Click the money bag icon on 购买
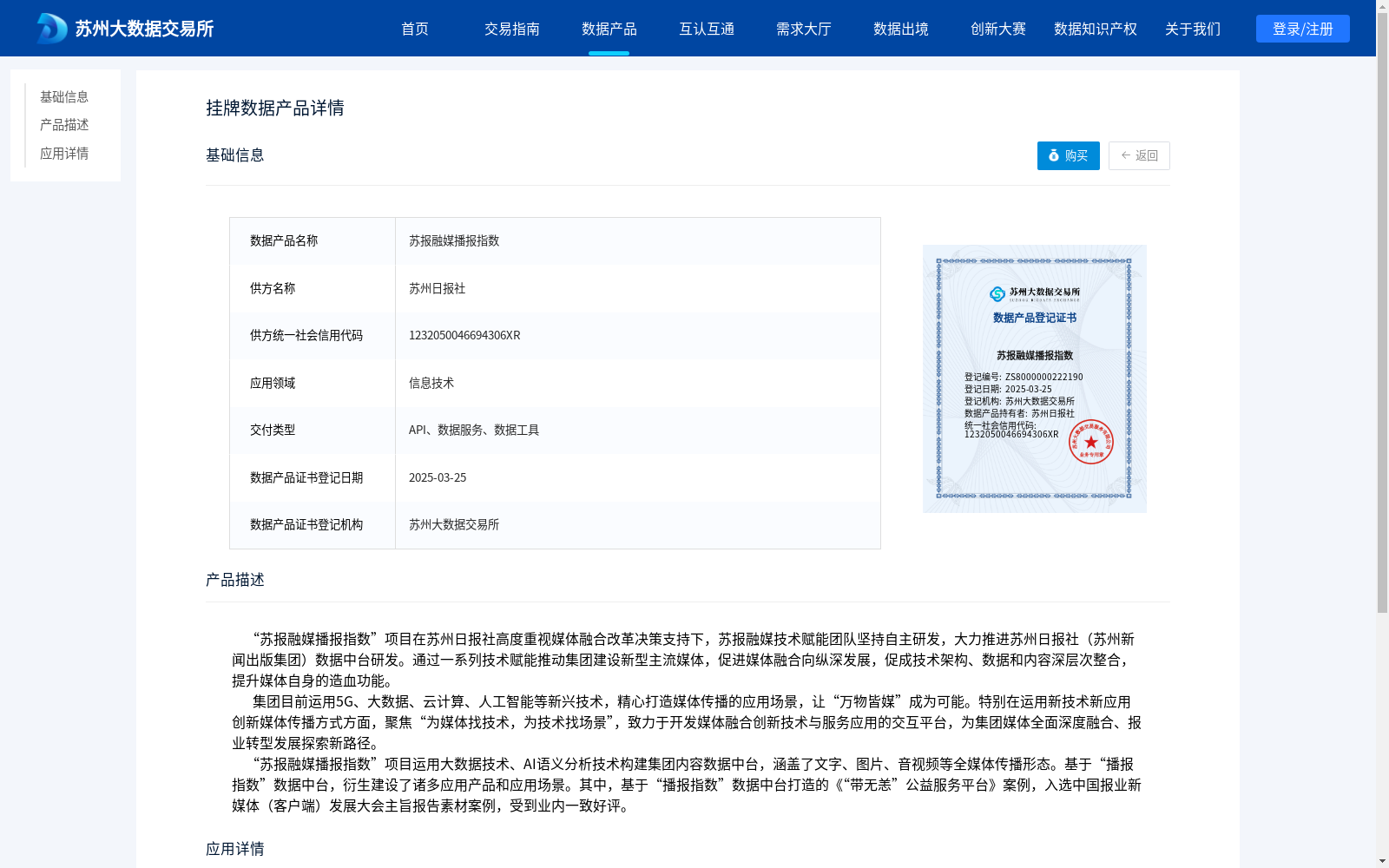 point(1054,155)
